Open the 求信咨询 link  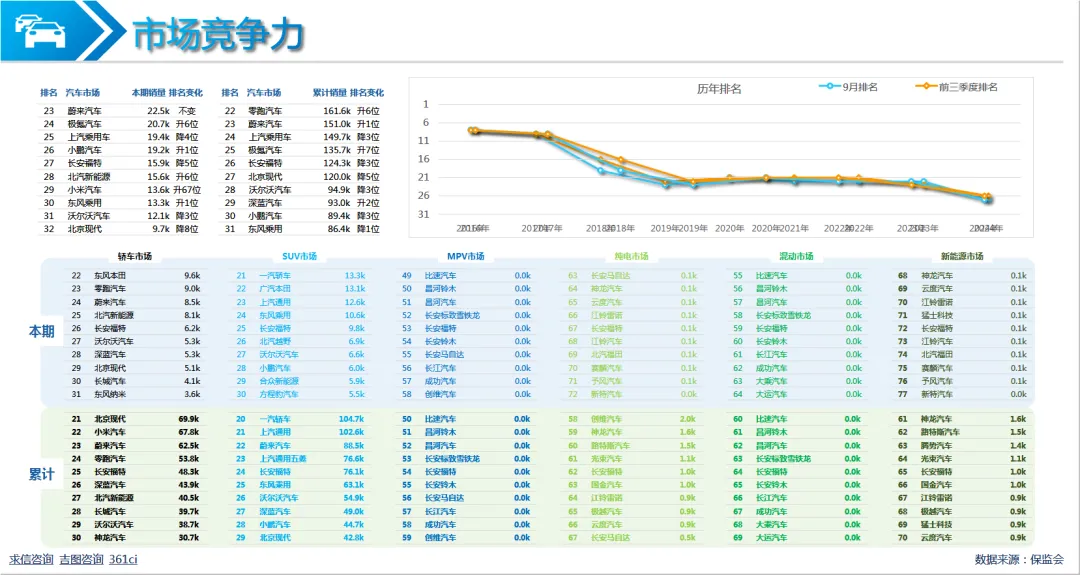coord(31,559)
